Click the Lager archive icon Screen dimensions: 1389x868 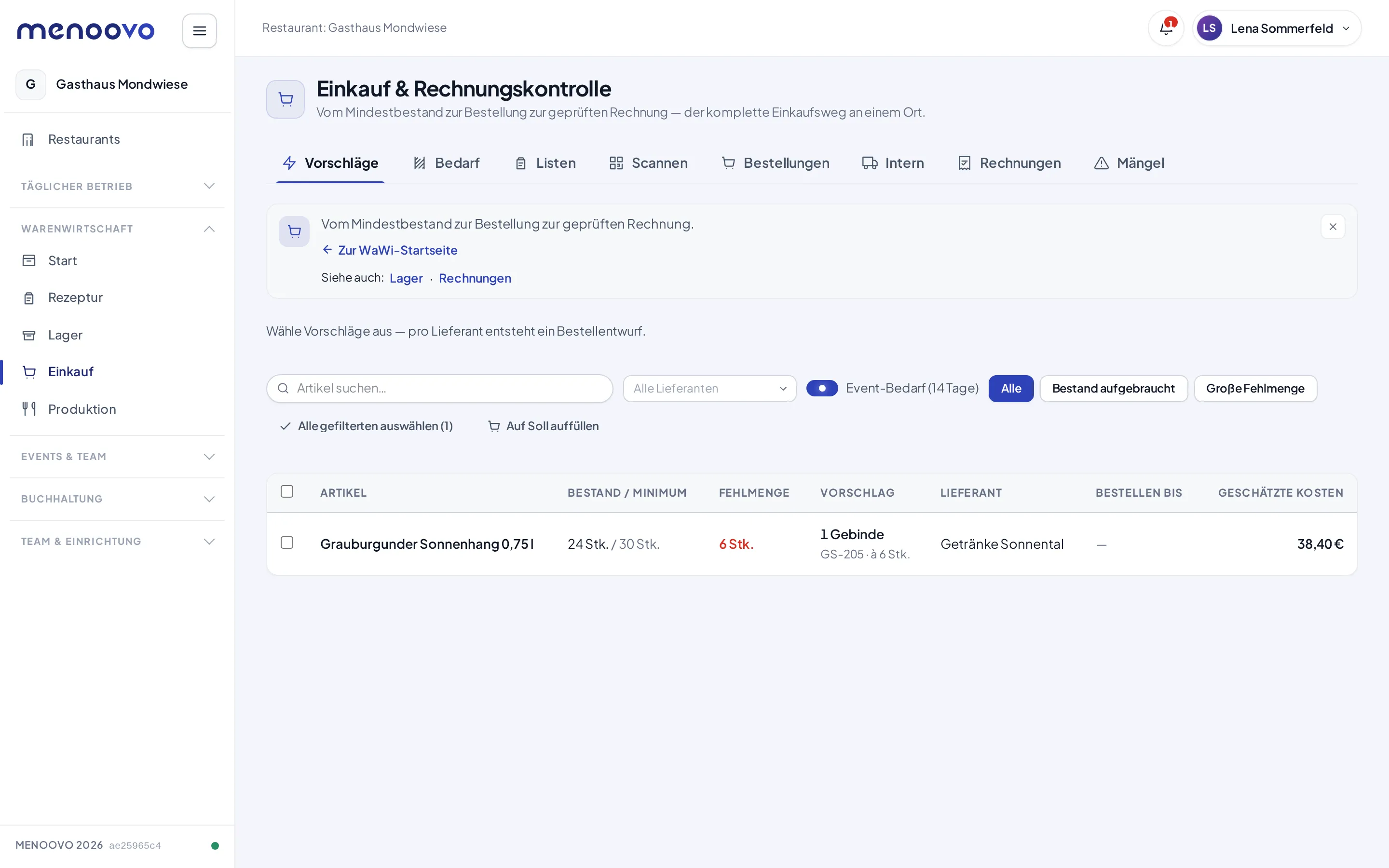[x=29, y=335]
